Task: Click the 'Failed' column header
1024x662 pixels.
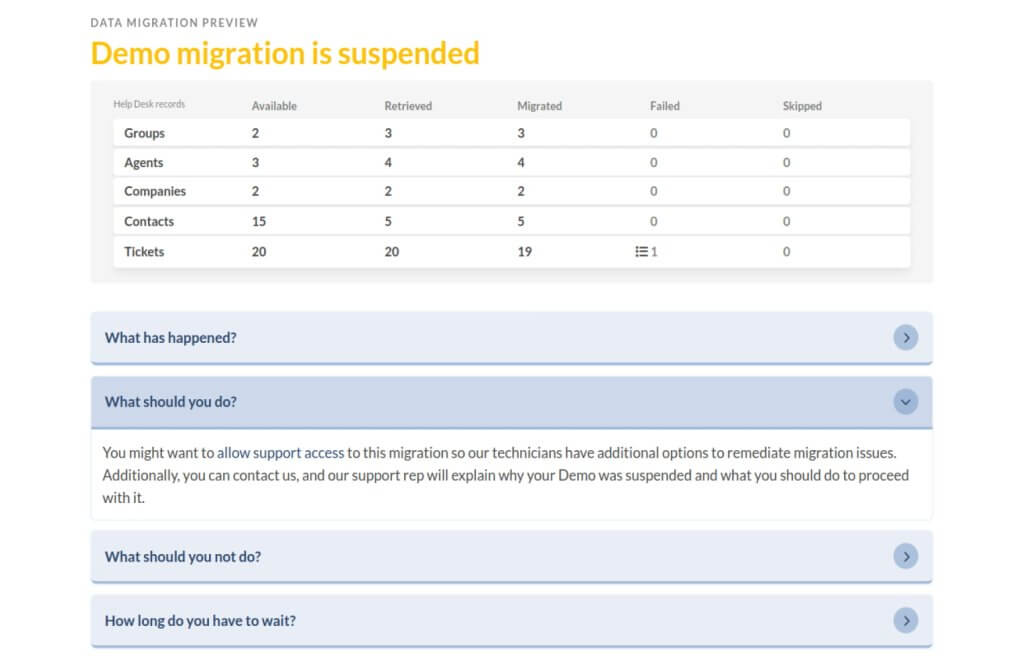Action: (x=663, y=105)
